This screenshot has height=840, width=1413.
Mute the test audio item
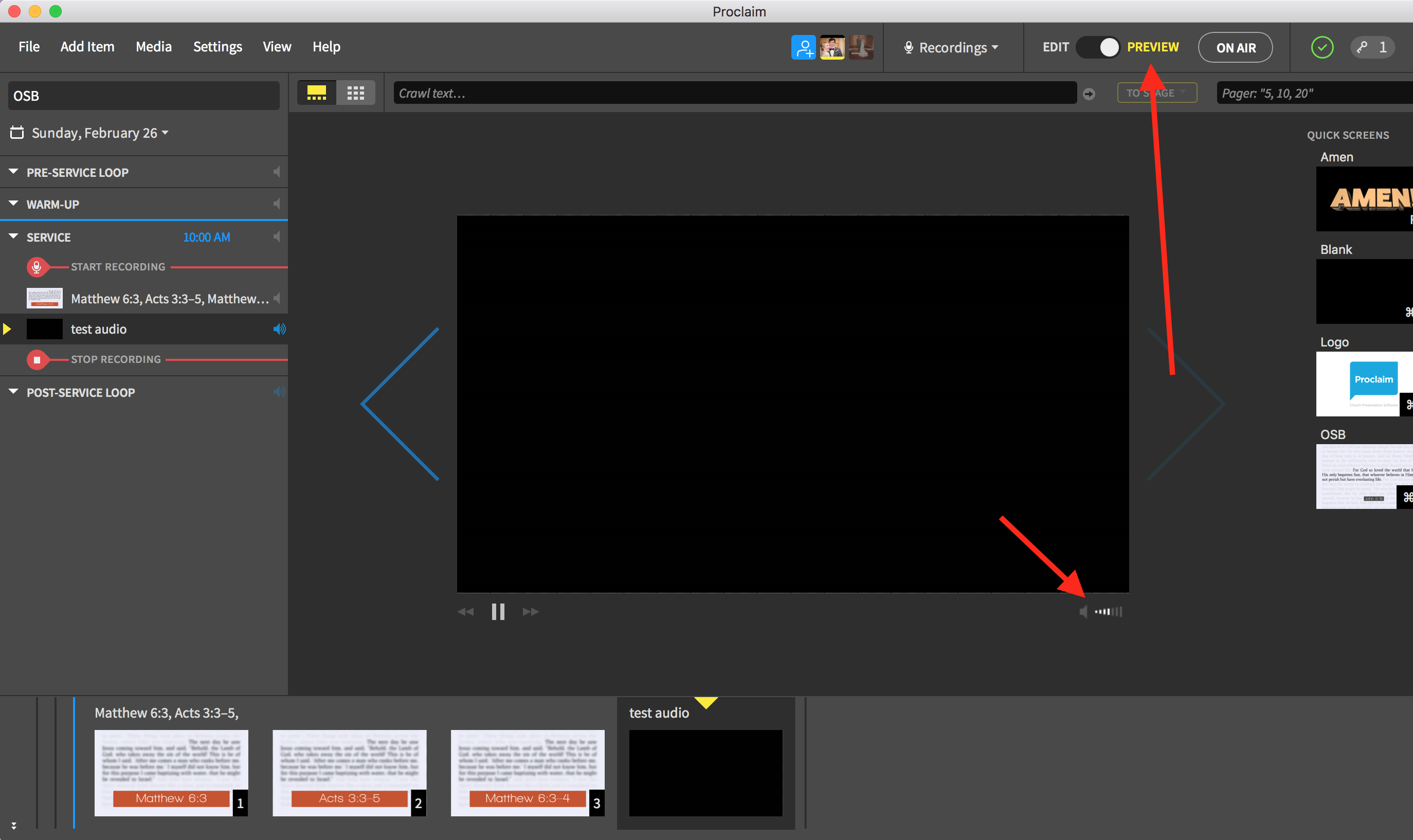279,329
